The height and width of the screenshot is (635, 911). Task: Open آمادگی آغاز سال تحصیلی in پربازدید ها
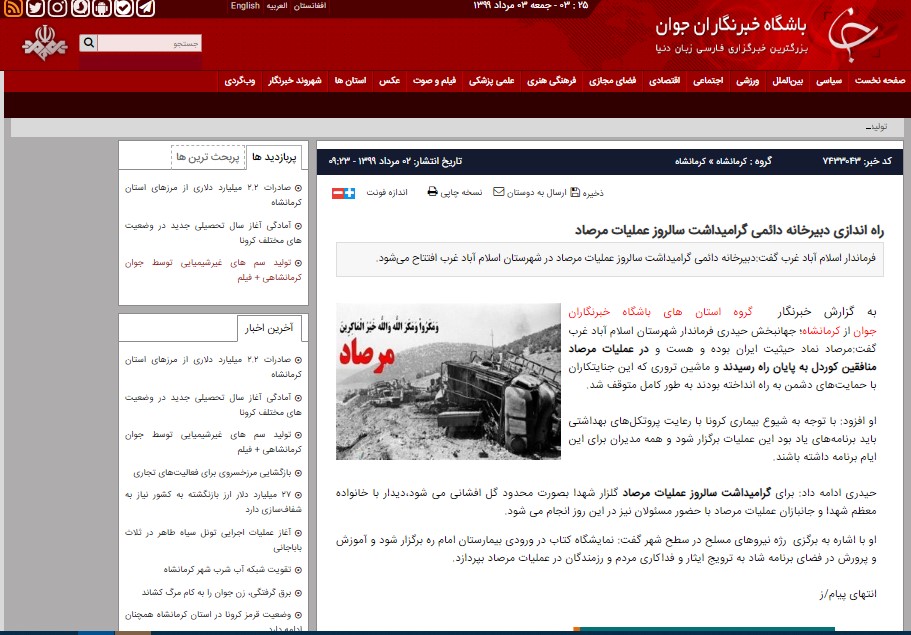(213, 232)
